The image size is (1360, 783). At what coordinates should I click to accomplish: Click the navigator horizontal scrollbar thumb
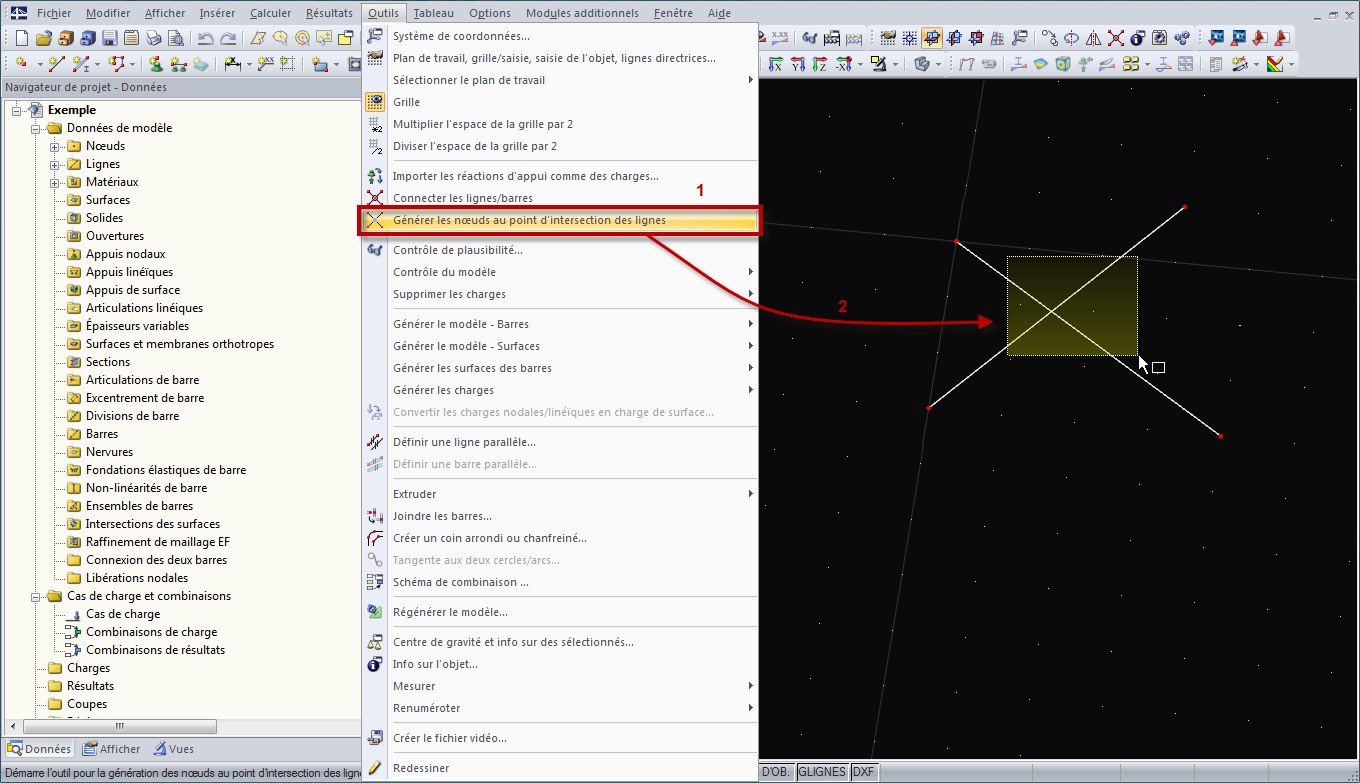pyautogui.click(x=120, y=726)
